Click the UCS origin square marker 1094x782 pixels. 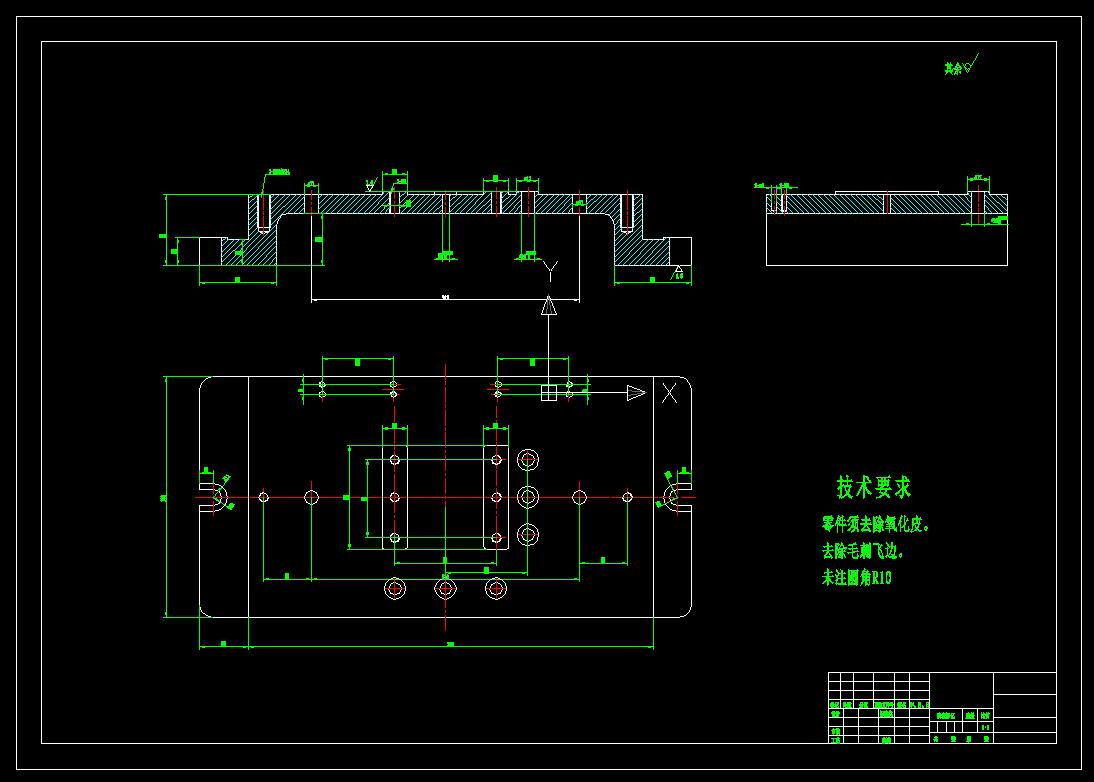[x=549, y=393]
